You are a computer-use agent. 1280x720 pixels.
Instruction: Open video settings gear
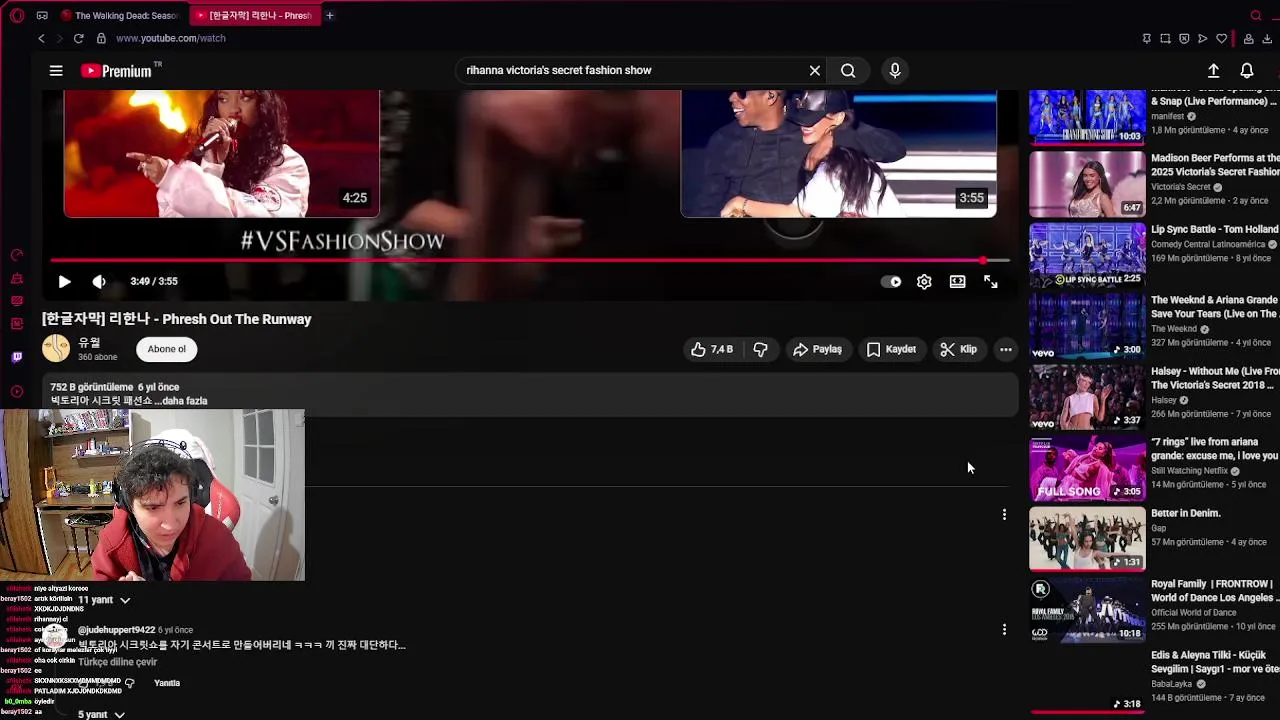tap(924, 282)
